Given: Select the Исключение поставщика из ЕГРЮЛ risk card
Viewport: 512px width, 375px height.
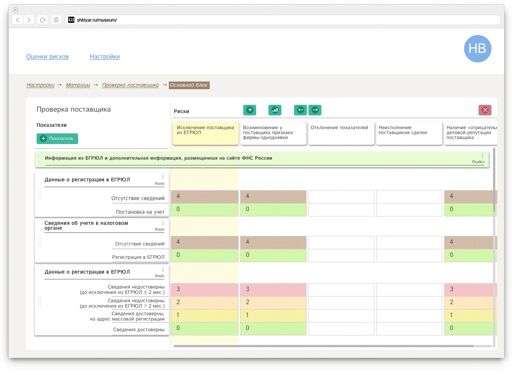Looking at the screenshot, I should (206, 133).
